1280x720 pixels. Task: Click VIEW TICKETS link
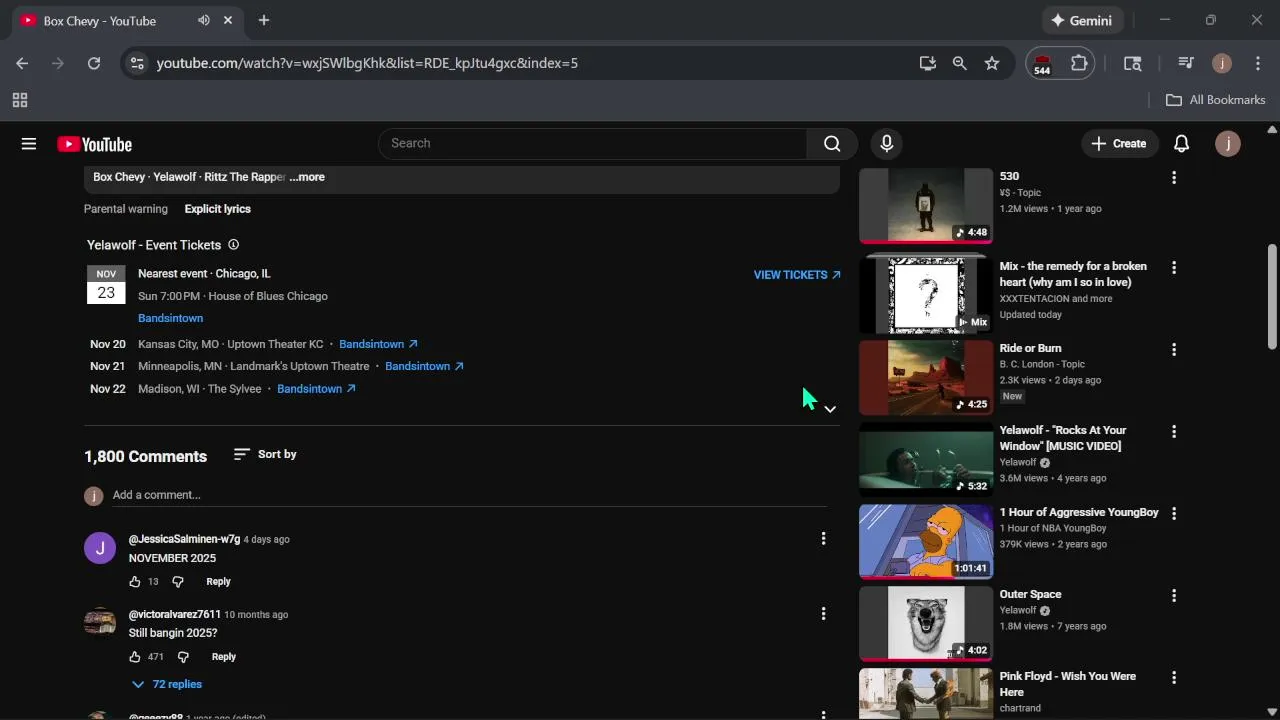coord(797,275)
